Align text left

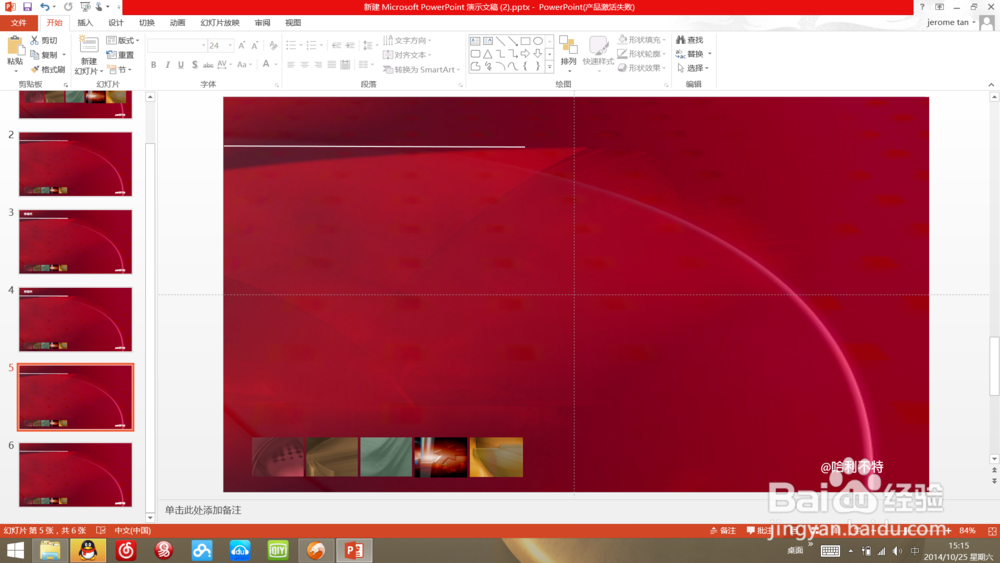291,64
